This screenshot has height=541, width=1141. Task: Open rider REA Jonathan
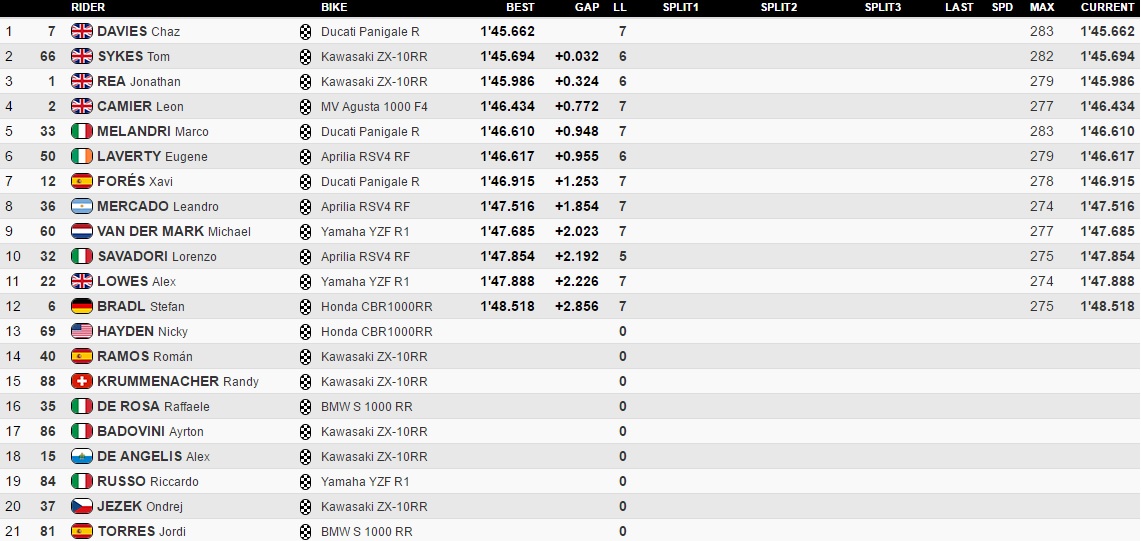click(138, 81)
